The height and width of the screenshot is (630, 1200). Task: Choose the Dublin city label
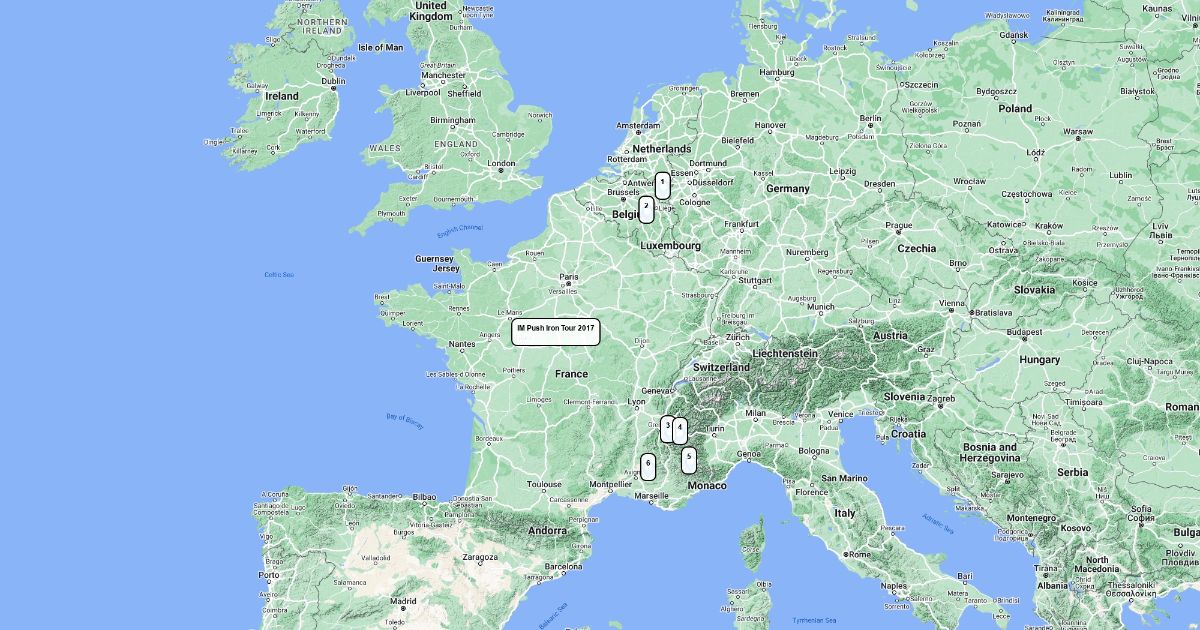coord(333,82)
